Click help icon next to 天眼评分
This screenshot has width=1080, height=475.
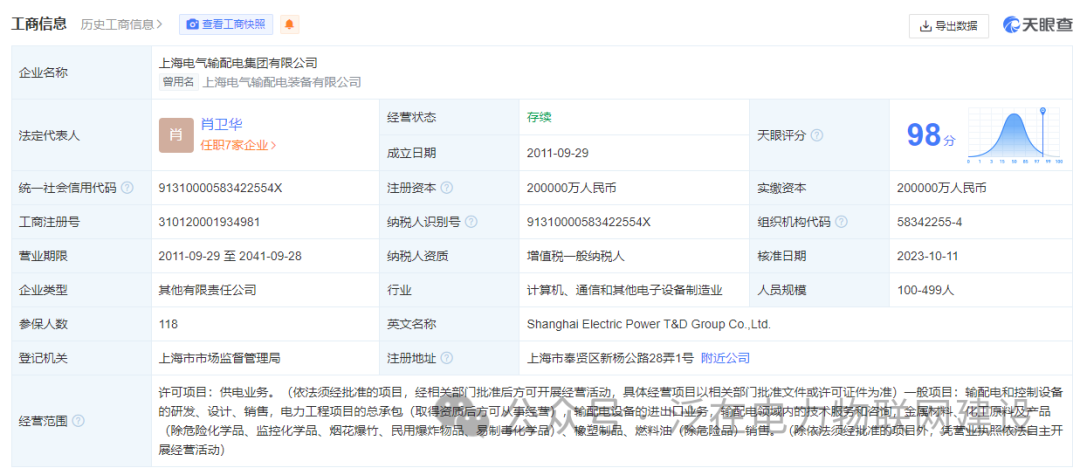817,136
